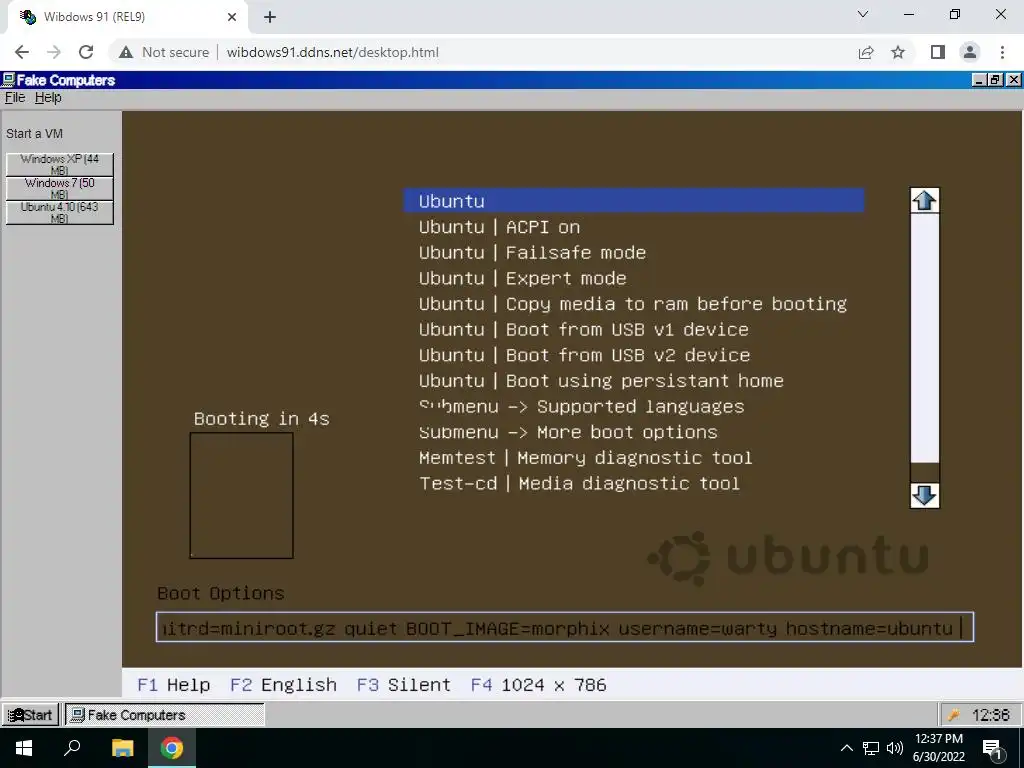Click the boot menu scroll down arrow
Viewport: 1024px width, 768px height.
(924, 496)
